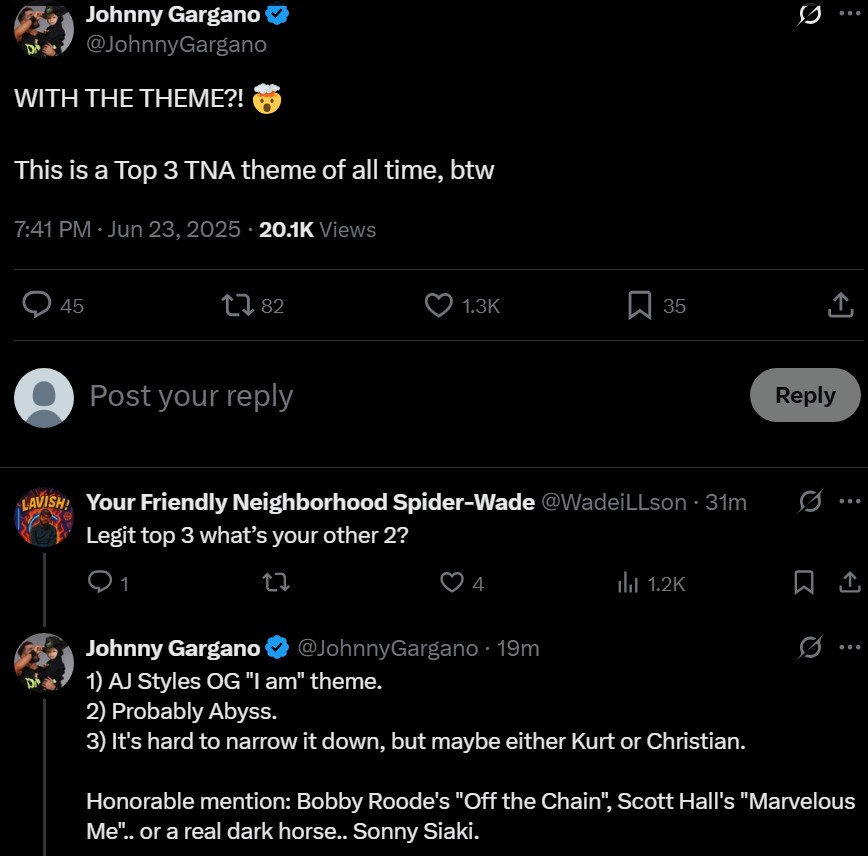Open the more options menu on main post
Image resolution: width=868 pixels, height=856 pixels.
848,14
